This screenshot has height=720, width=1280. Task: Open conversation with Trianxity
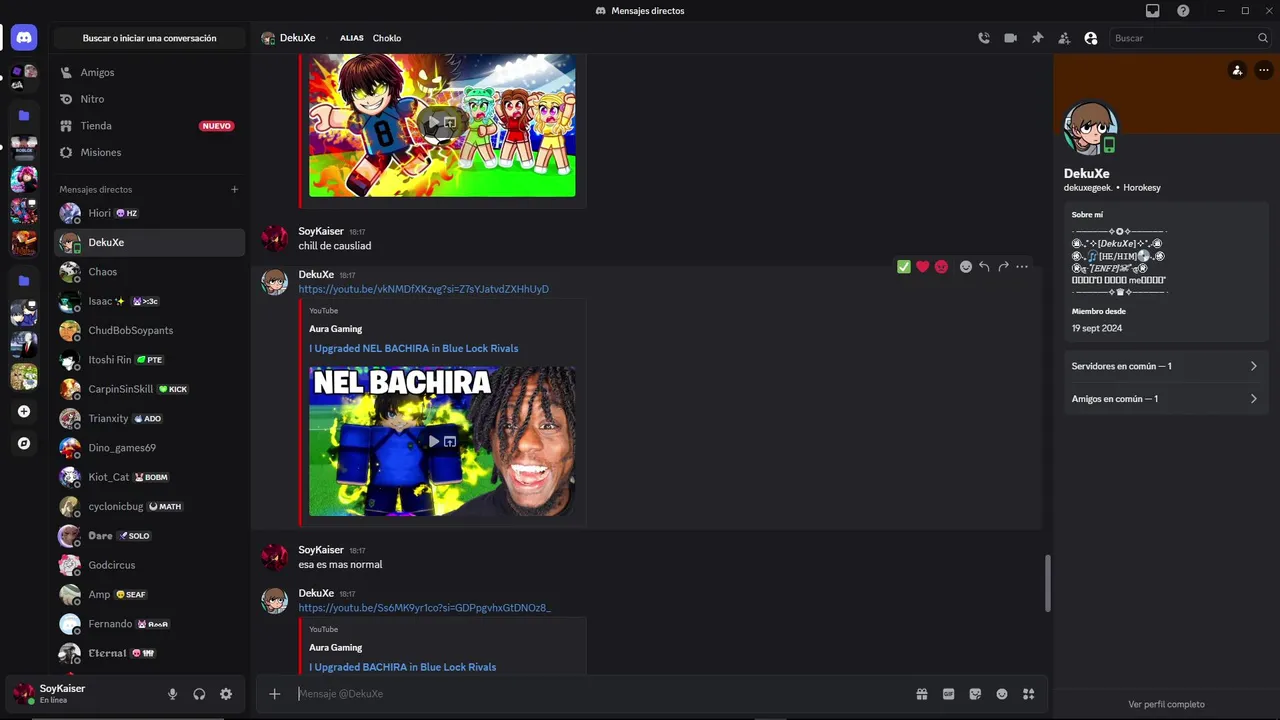point(148,418)
